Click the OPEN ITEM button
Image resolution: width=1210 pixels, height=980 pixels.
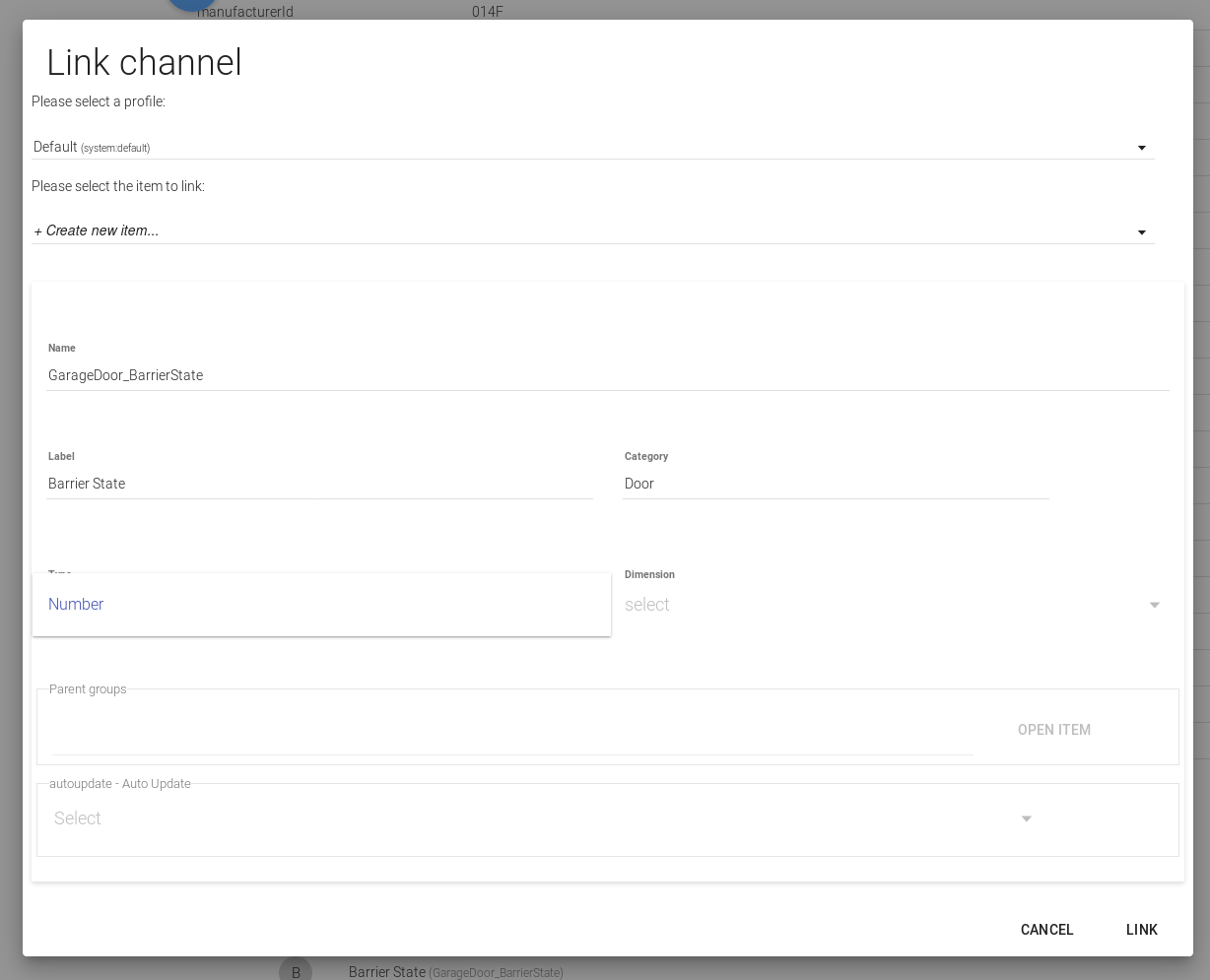click(1053, 730)
